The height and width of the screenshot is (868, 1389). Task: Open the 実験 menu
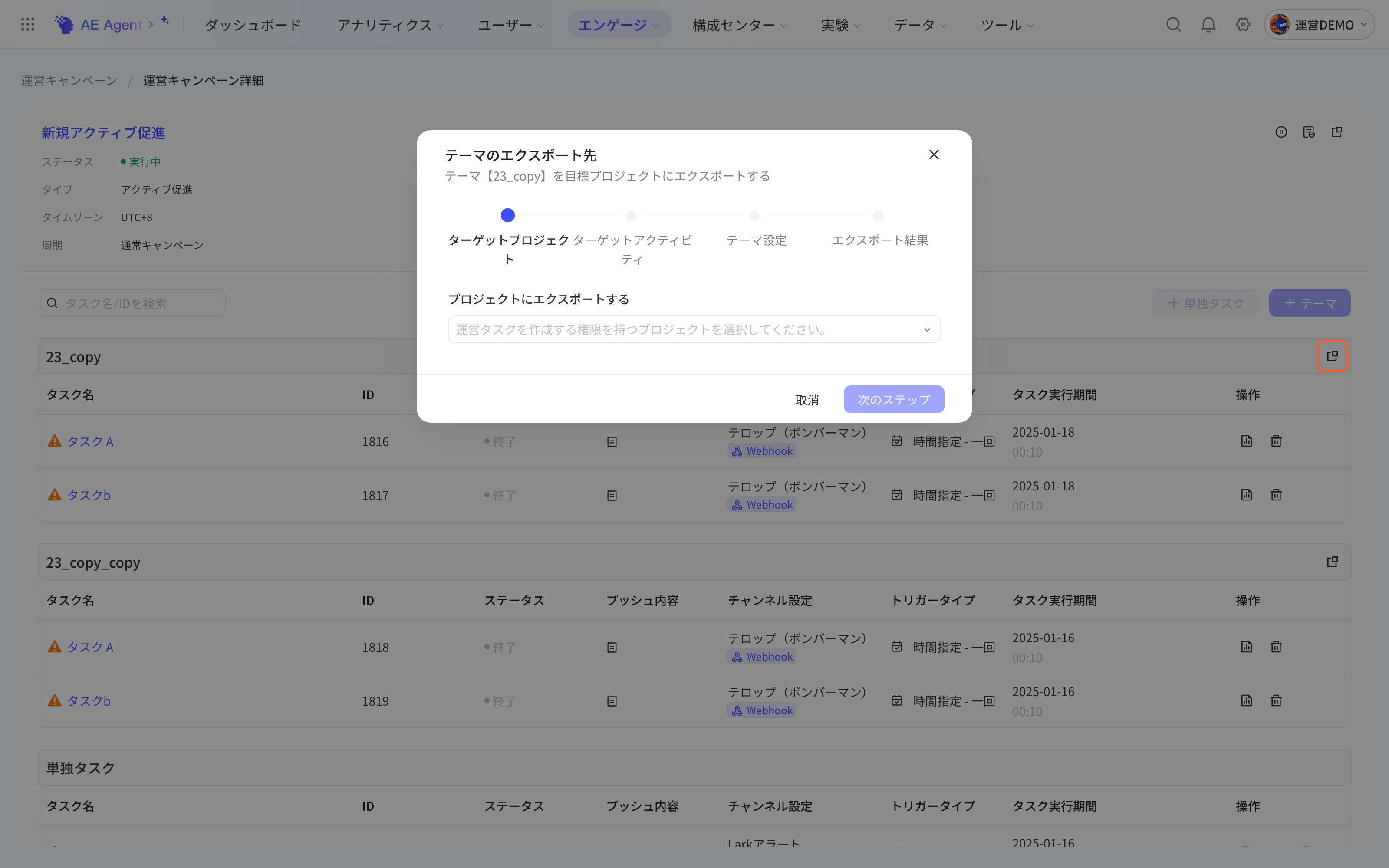click(840, 25)
